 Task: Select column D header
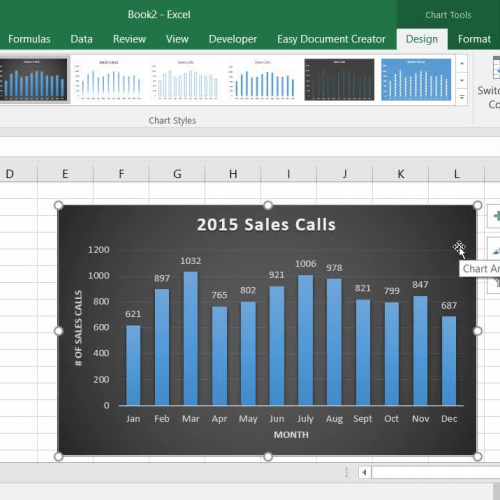(18, 174)
